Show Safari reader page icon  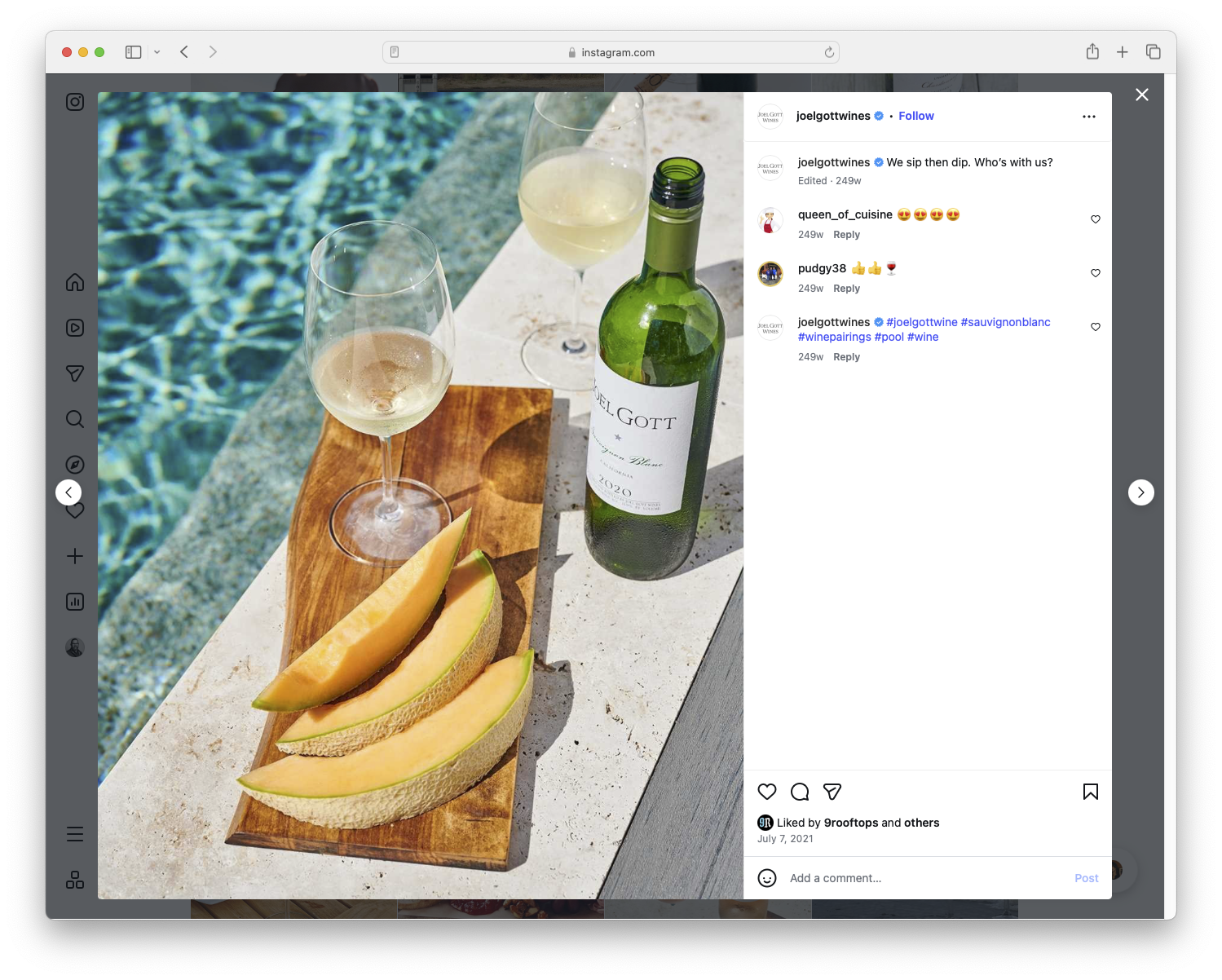(x=395, y=52)
